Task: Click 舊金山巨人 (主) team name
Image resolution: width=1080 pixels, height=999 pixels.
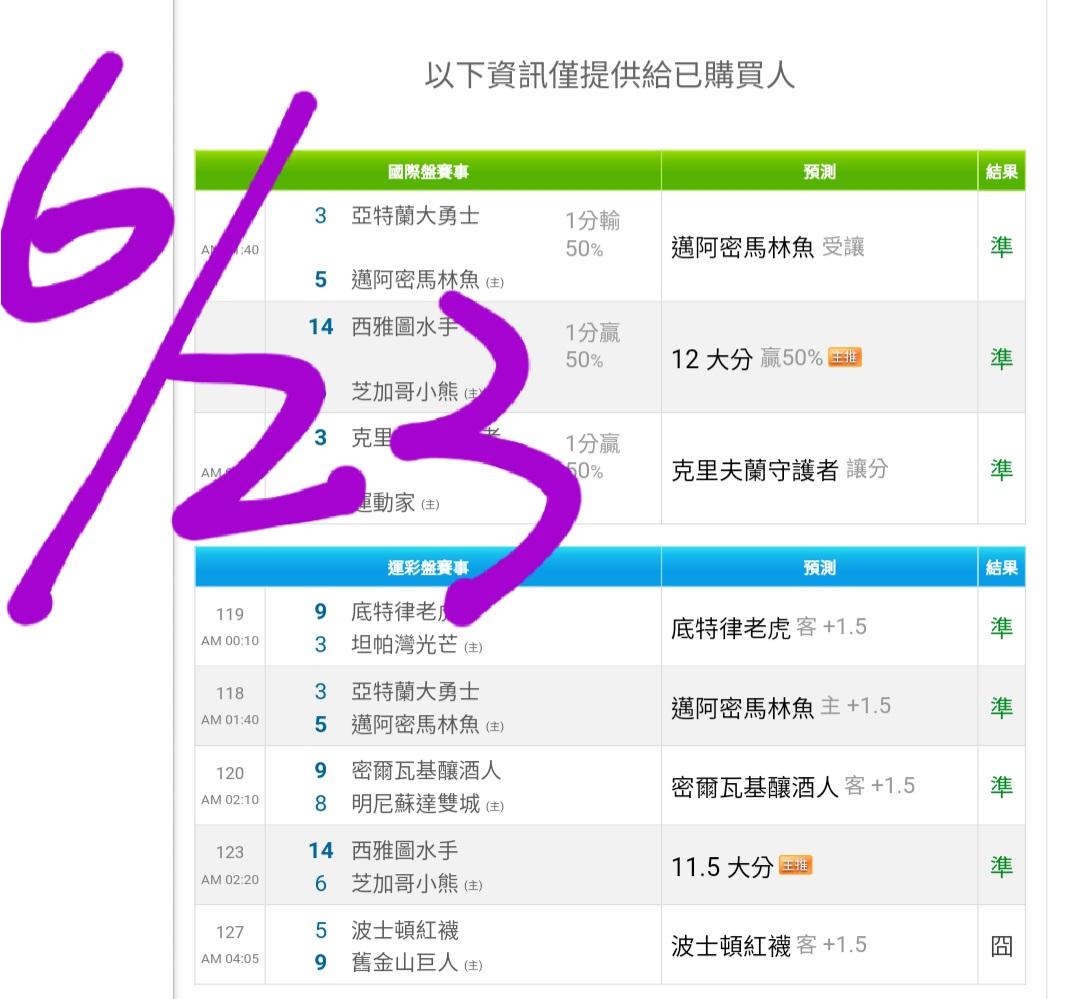Action: coord(417,962)
